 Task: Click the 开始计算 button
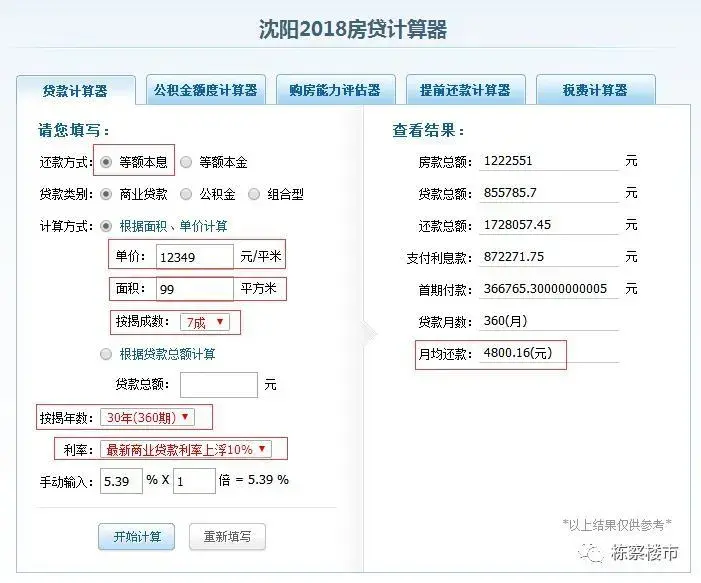(x=136, y=537)
